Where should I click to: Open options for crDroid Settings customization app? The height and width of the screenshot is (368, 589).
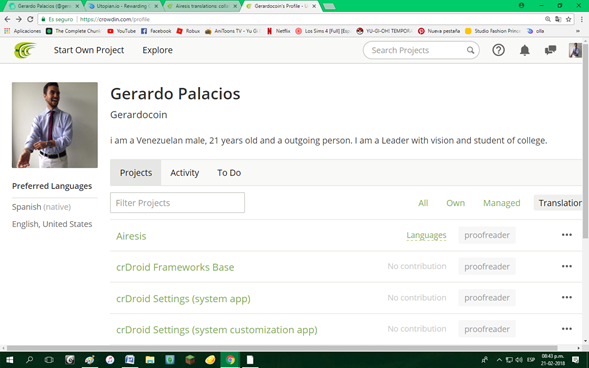point(566,329)
